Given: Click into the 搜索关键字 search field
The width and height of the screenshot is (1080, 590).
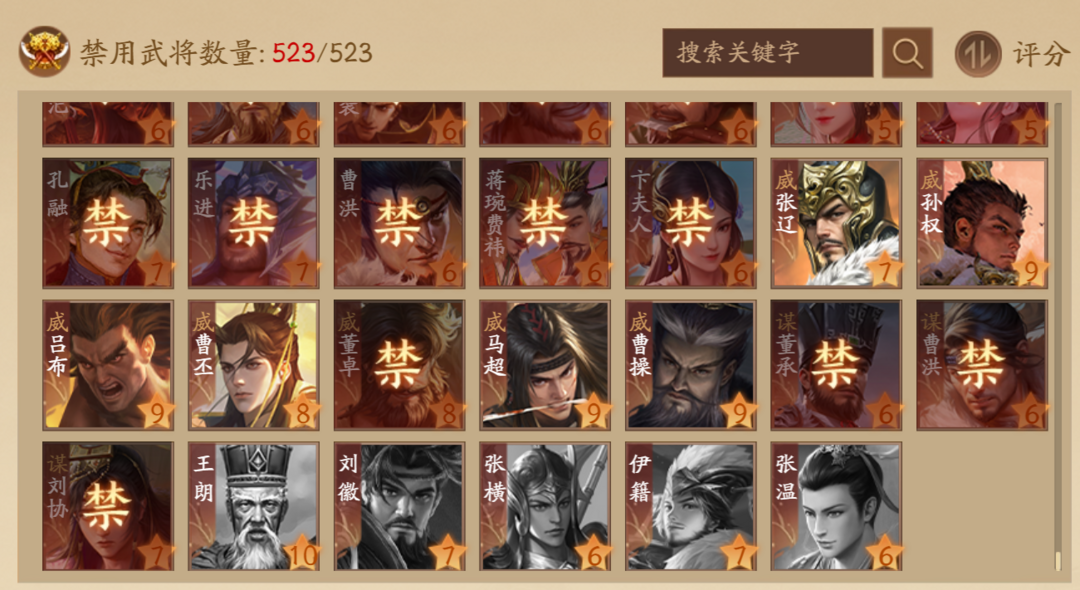Looking at the screenshot, I should (x=767, y=53).
